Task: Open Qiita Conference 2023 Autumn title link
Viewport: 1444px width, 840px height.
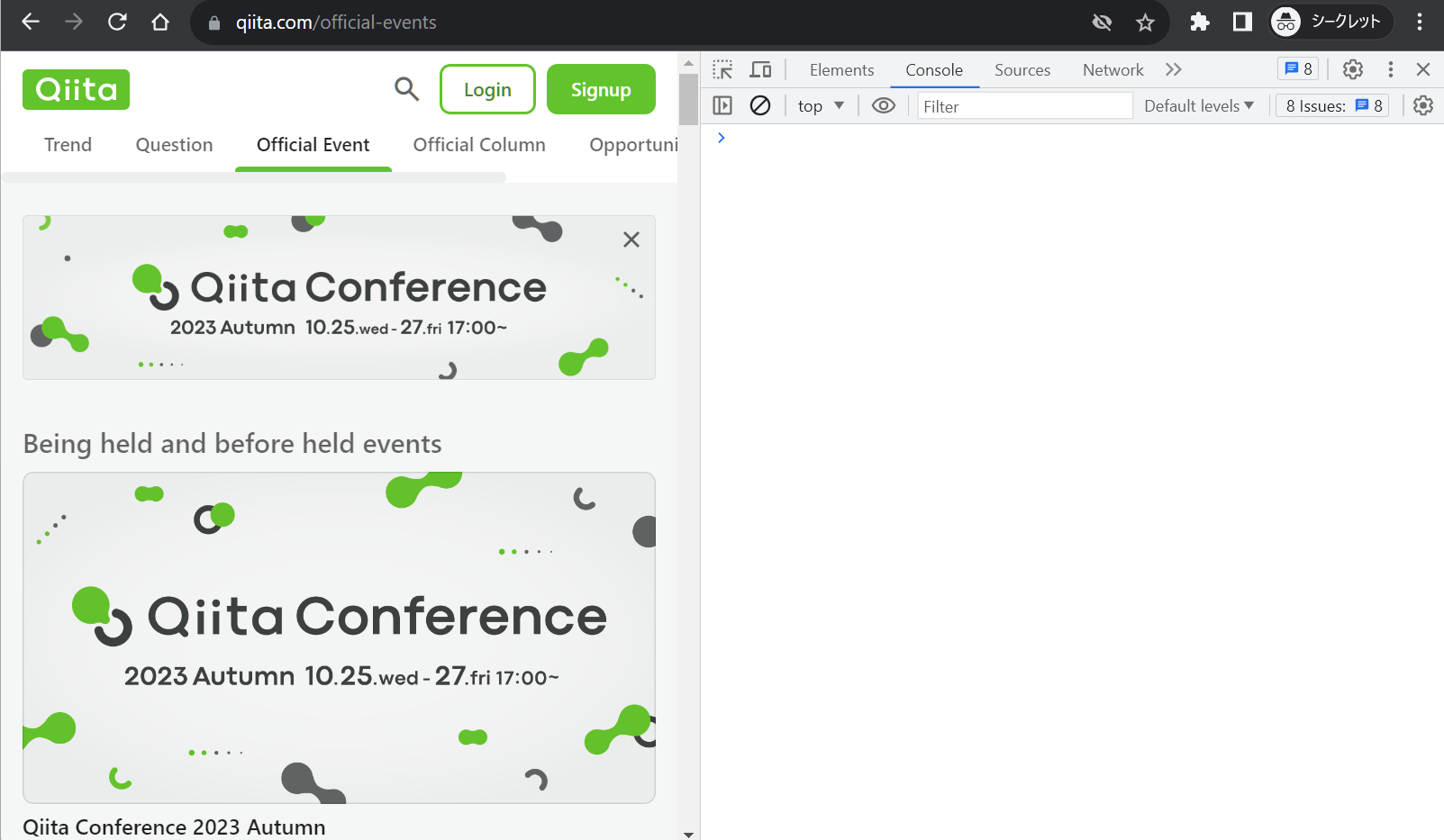Action: click(174, 827)
